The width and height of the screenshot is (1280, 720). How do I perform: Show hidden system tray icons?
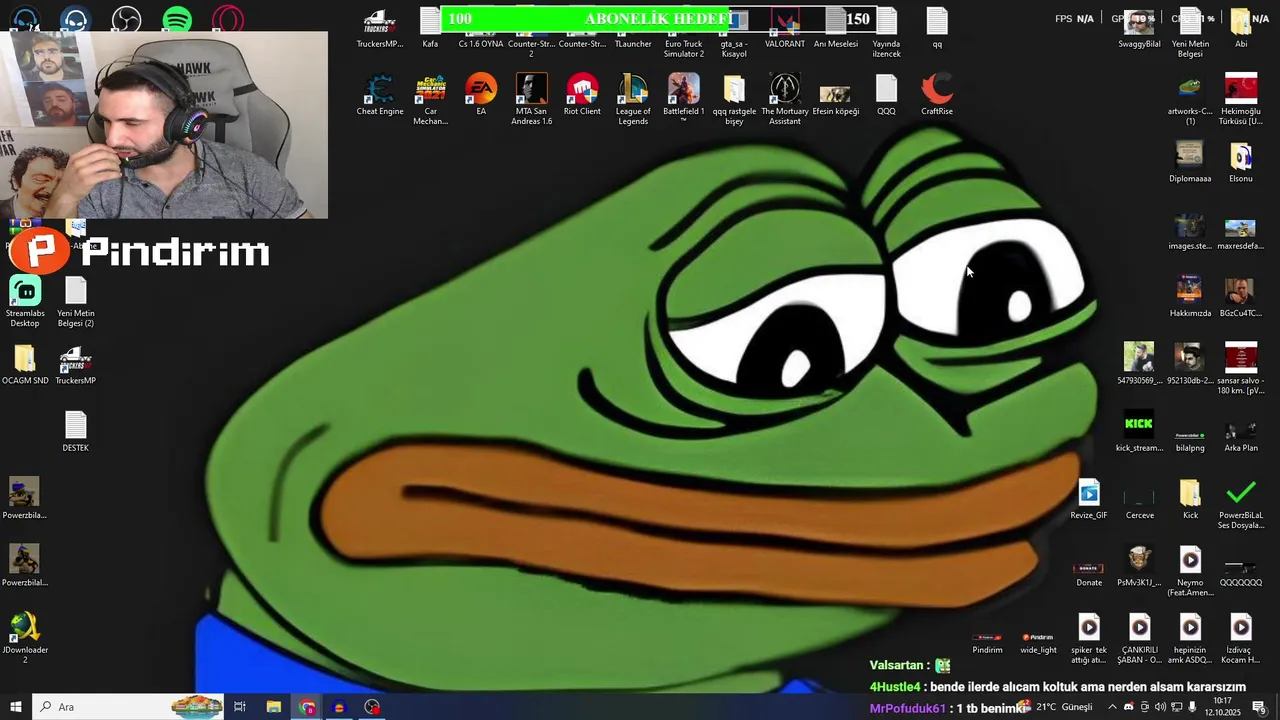pyautogui.click(x=1112, y=707)
